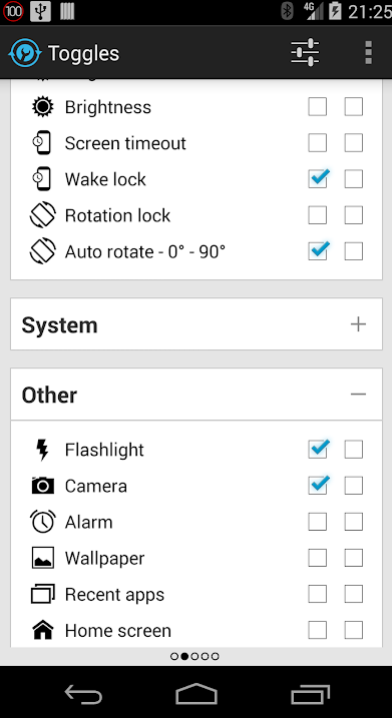
Task: Check the first Wallpaper checkbox
Action: (x=317, y=558)
